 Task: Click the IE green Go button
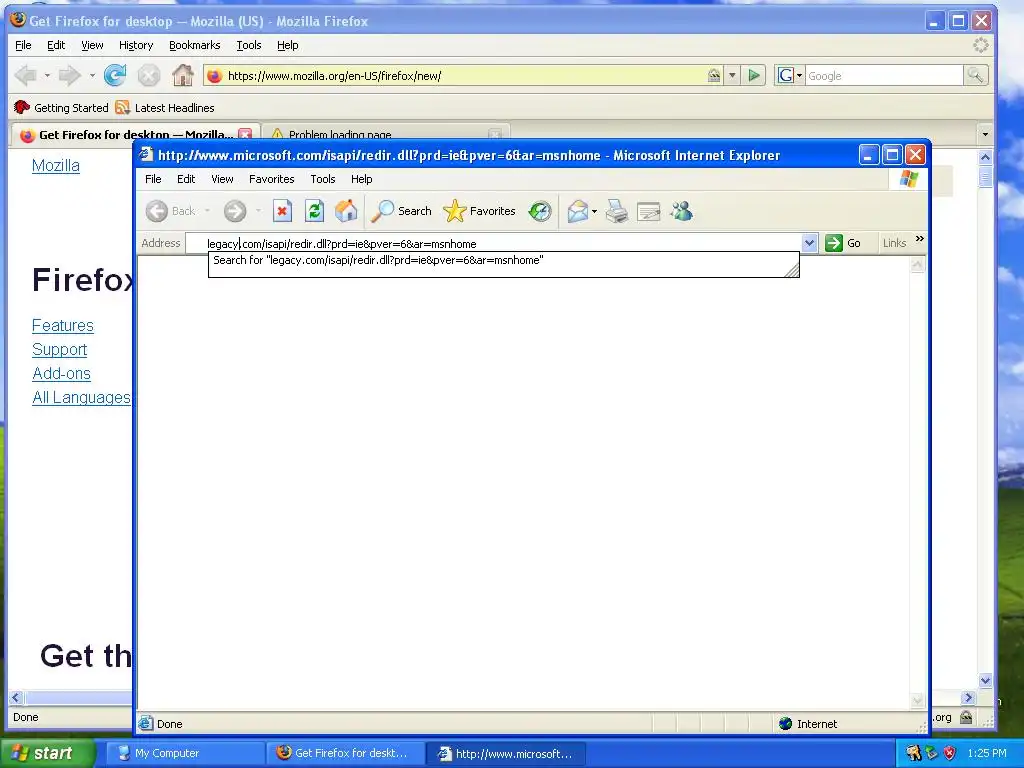[843, 243]
